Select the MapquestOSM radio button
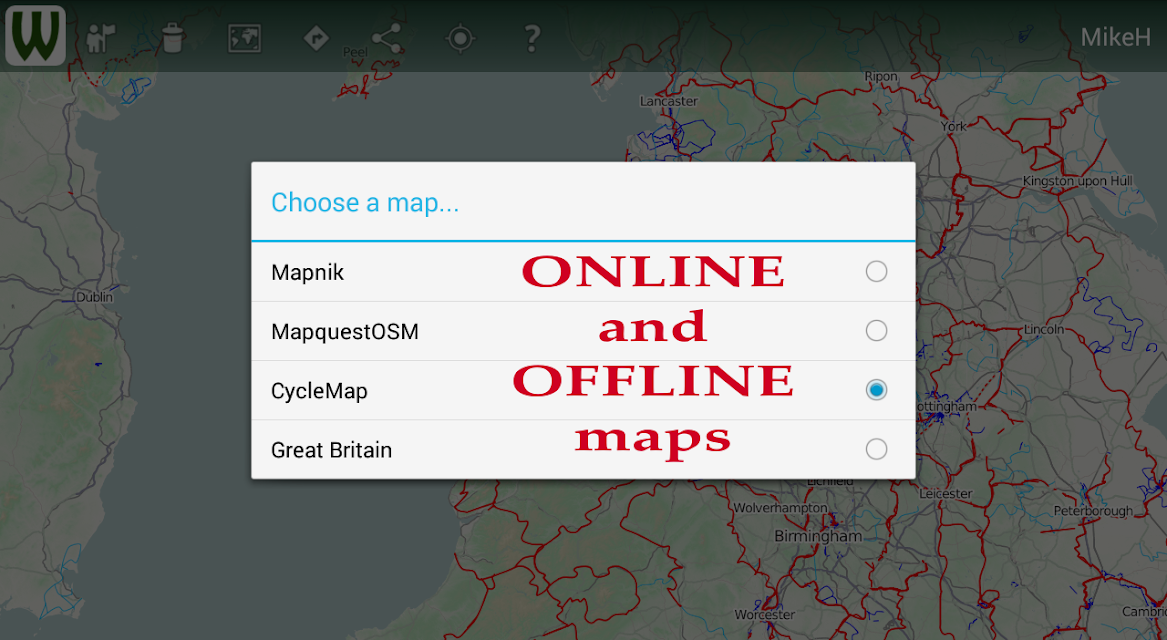 [876, 330]
